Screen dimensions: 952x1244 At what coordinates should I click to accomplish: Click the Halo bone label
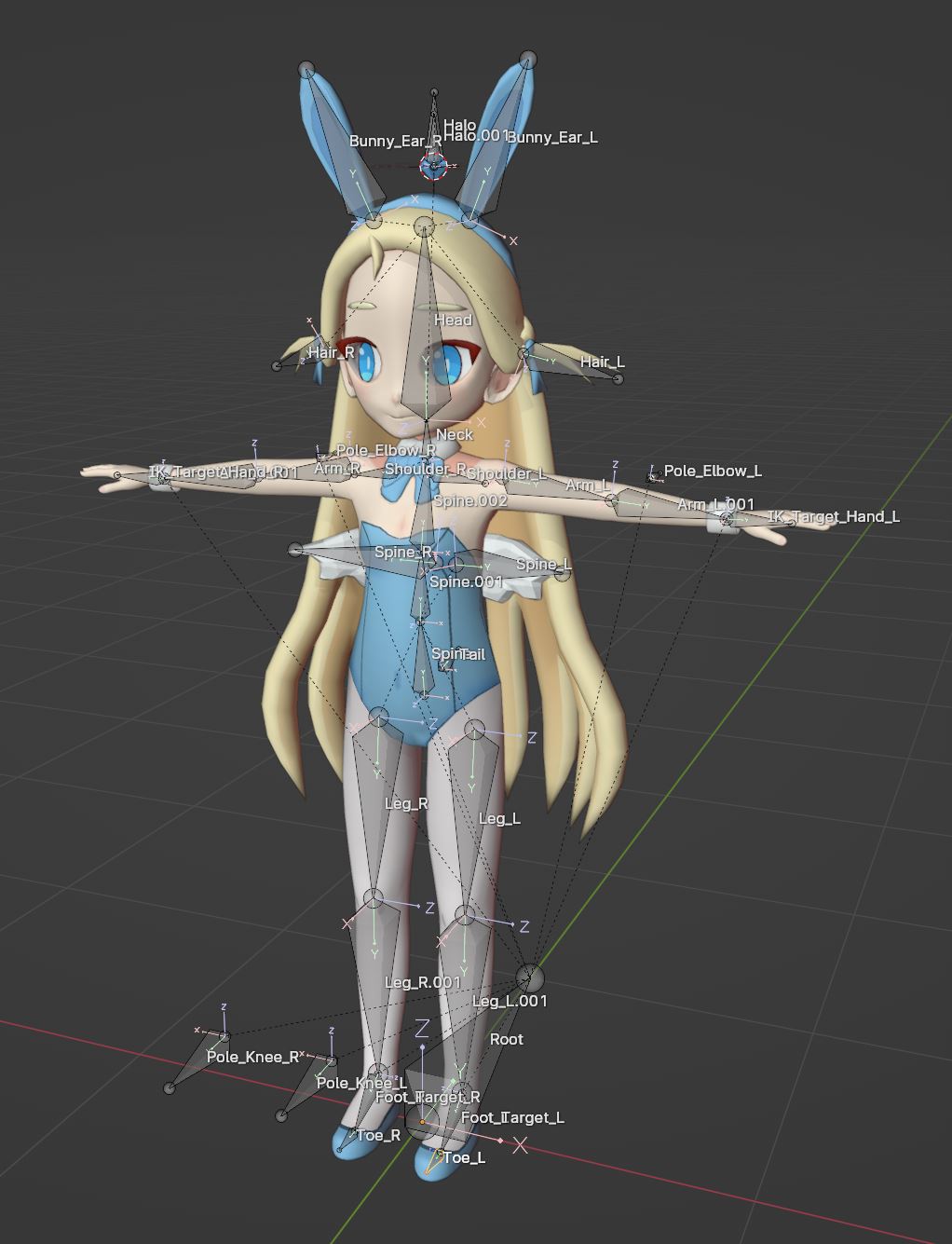[x=460, y=126]
